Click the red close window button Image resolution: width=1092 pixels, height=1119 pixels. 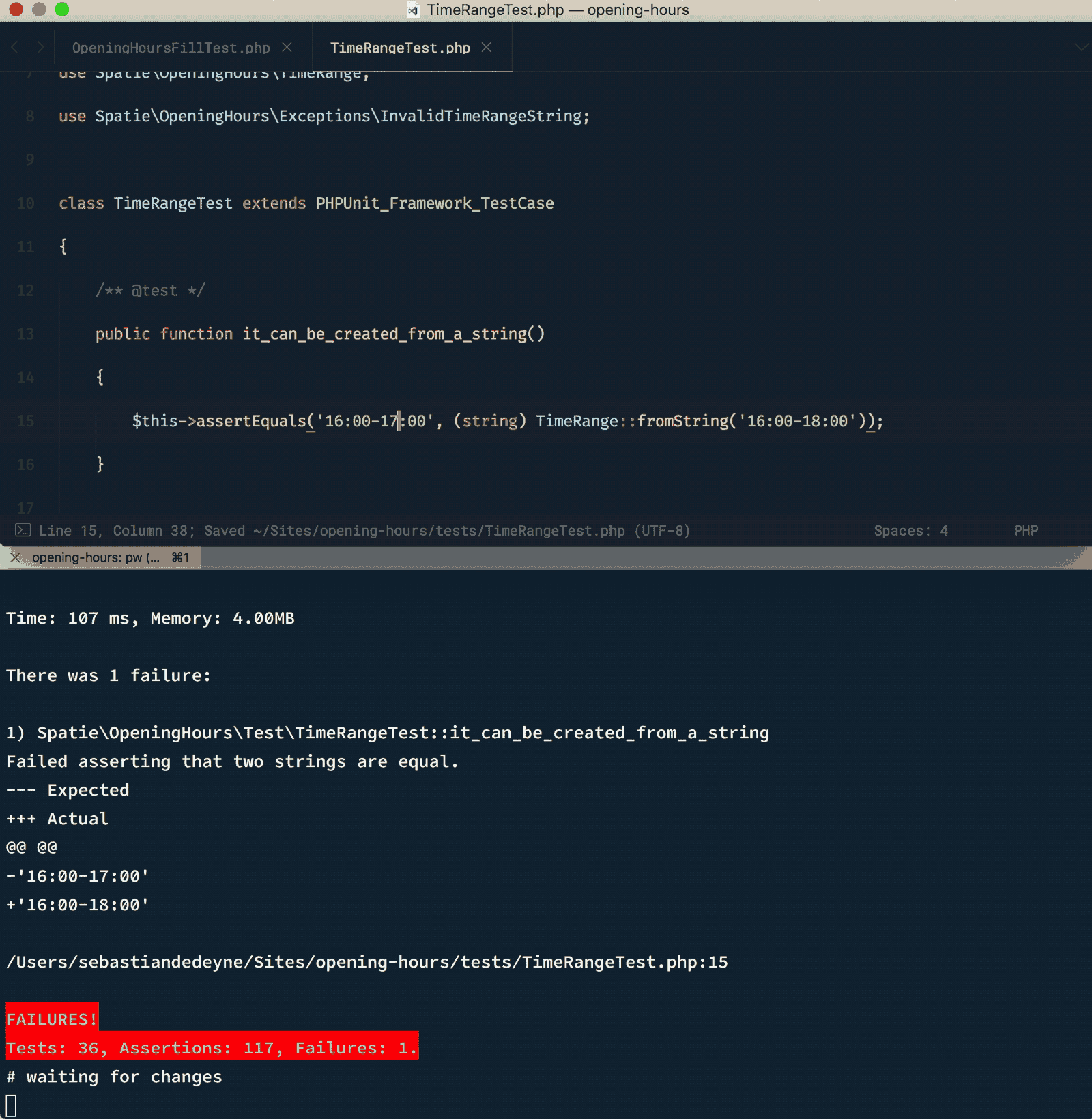[x=16, y=10]
